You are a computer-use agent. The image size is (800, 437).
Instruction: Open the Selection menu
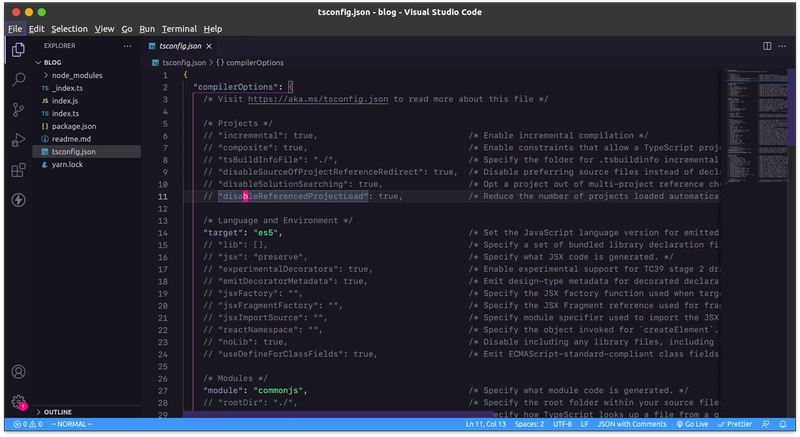[x=69, y=29]
